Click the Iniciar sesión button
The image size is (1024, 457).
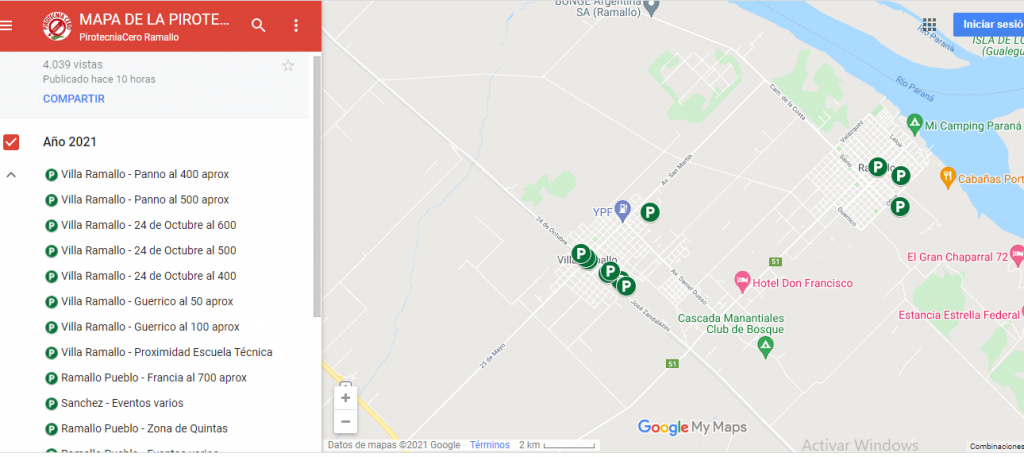(989, 24)
